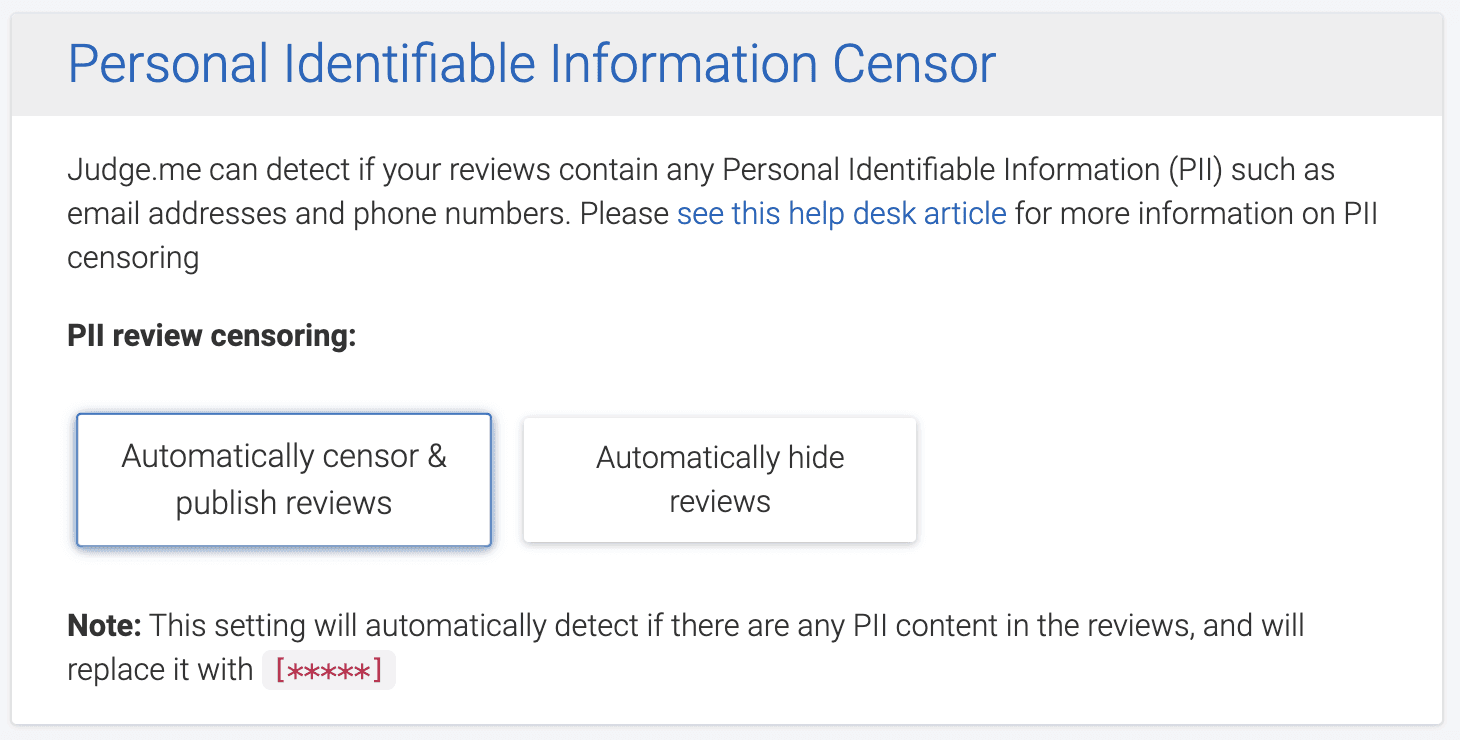Image resolution: width=1460 pixels, height=740 pixels.
Task: Click 'for more information on PII' text
Action: 1196,213
